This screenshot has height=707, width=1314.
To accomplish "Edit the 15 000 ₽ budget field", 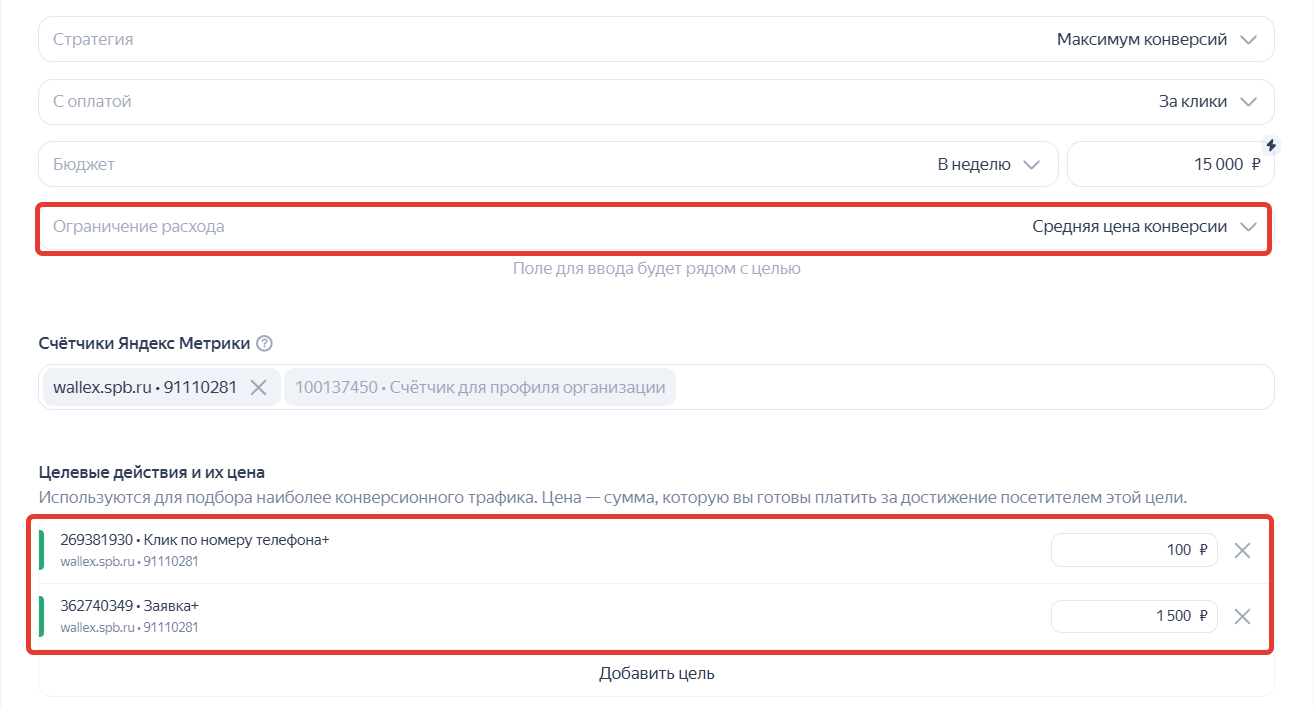I will click(1171, 164).
